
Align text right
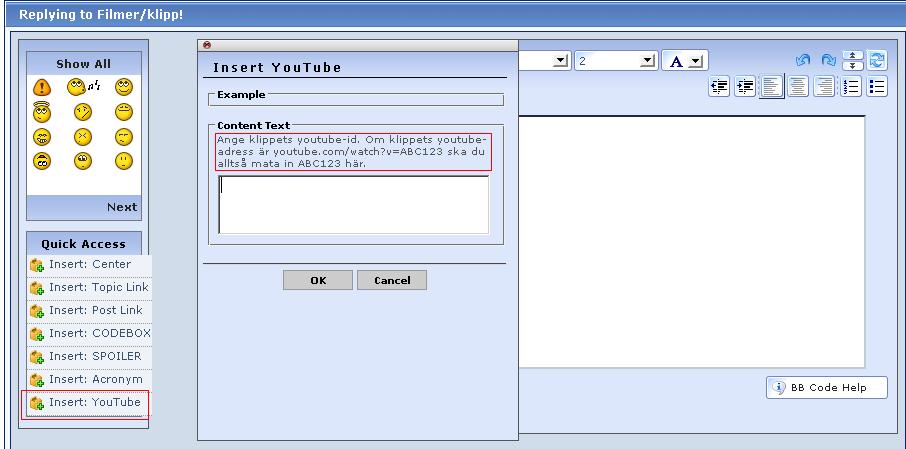pyautogui.click(x=824, y=87)
